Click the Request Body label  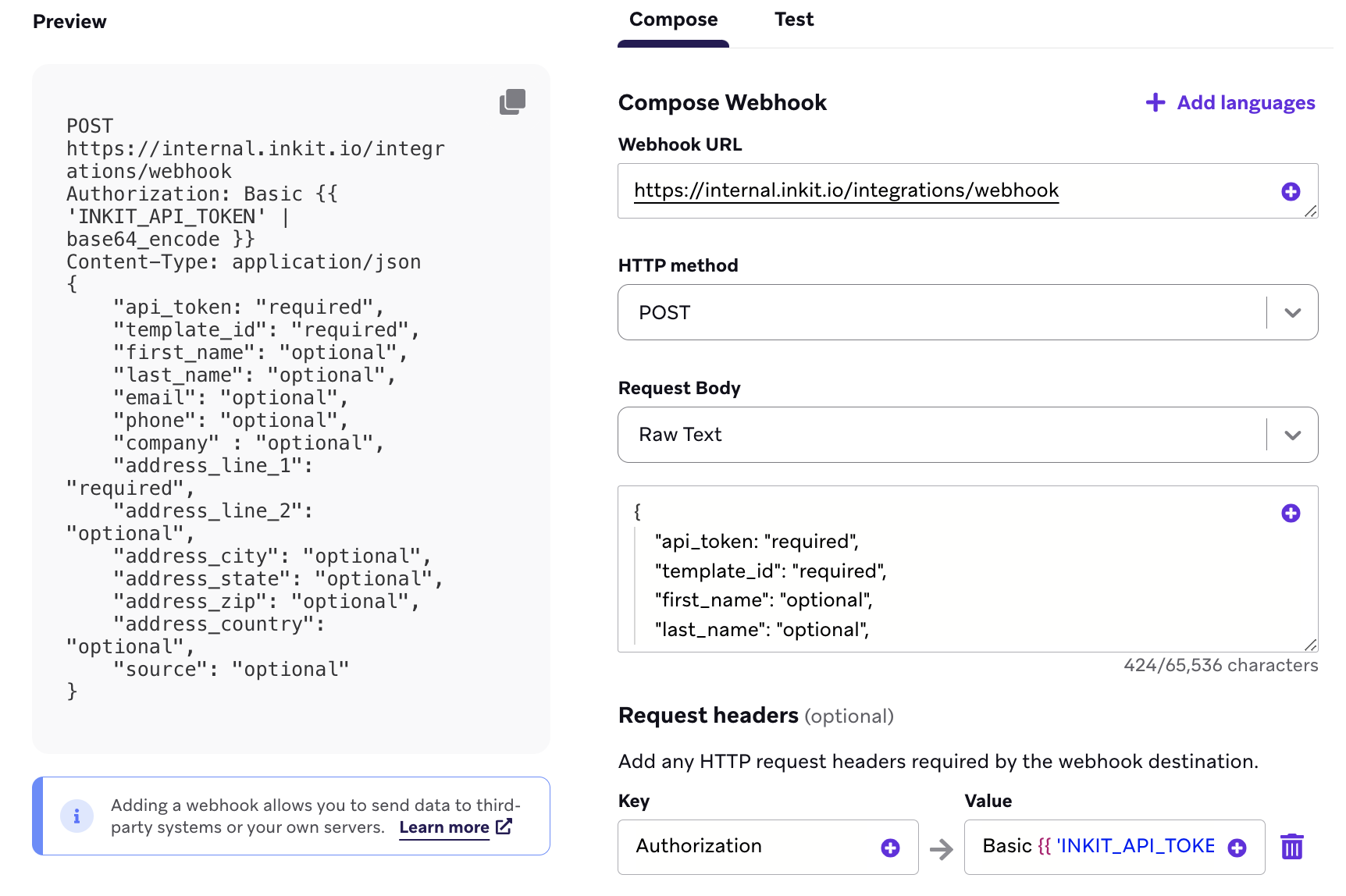click(x=679, y=388)
